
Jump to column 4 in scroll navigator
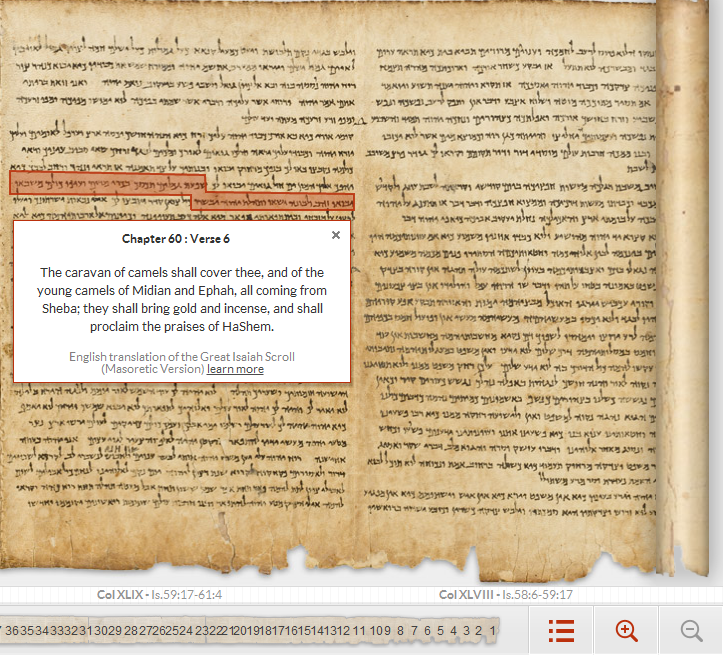pyautogui.click(x=453, y=631)
